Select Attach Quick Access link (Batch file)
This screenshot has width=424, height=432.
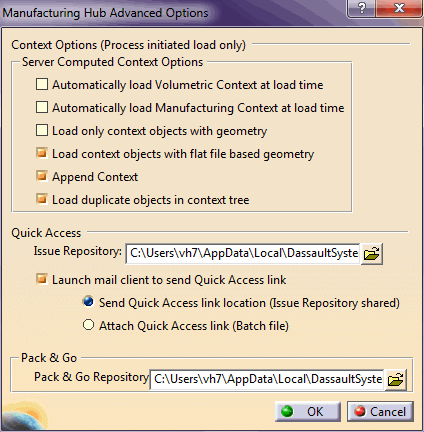click(88, 325)
